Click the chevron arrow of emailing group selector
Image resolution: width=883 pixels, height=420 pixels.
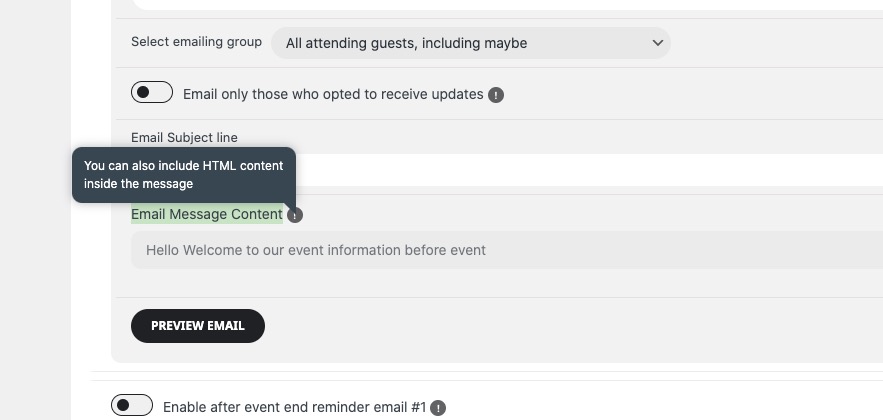[657, 43]
